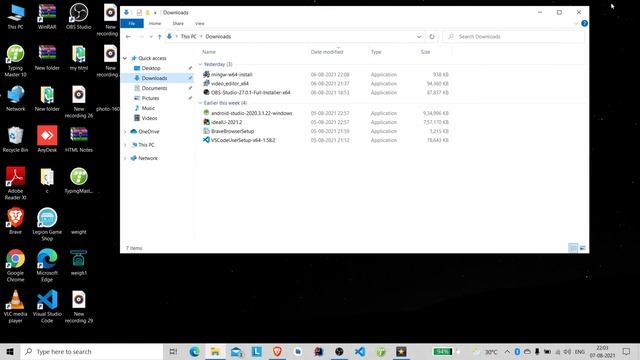Open Adobe Reader XI desktop shortcut
This screenshot has width=640, height=360.
click(x=16, y=183)
